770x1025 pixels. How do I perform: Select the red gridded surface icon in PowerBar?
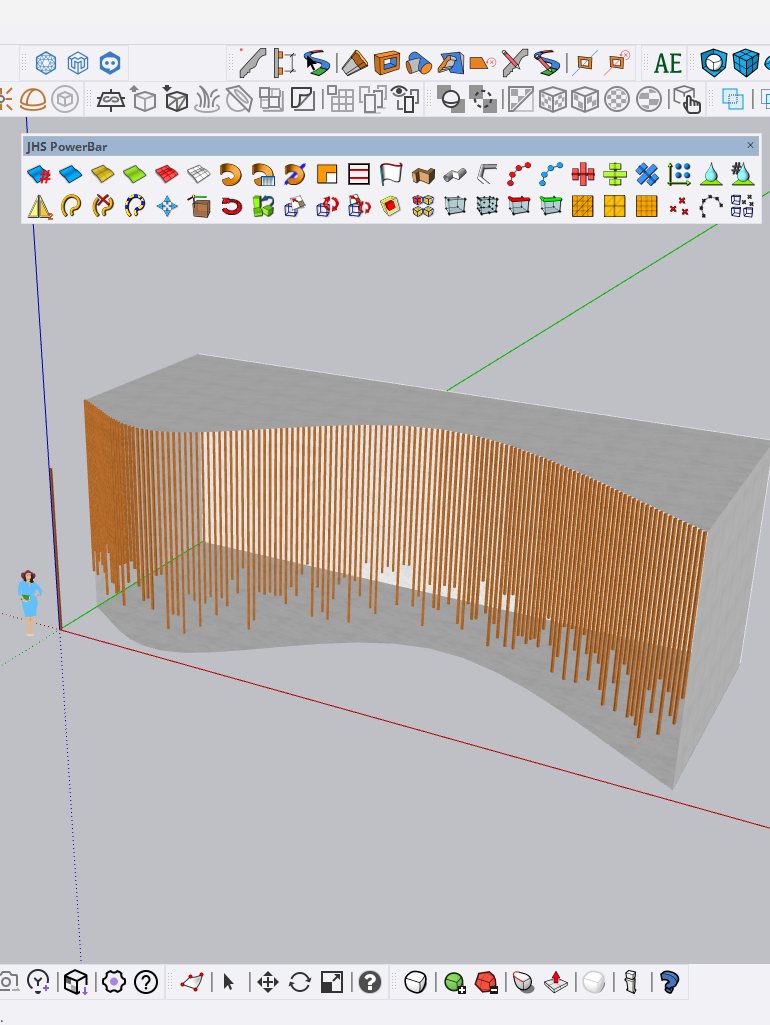click(167, 175)
